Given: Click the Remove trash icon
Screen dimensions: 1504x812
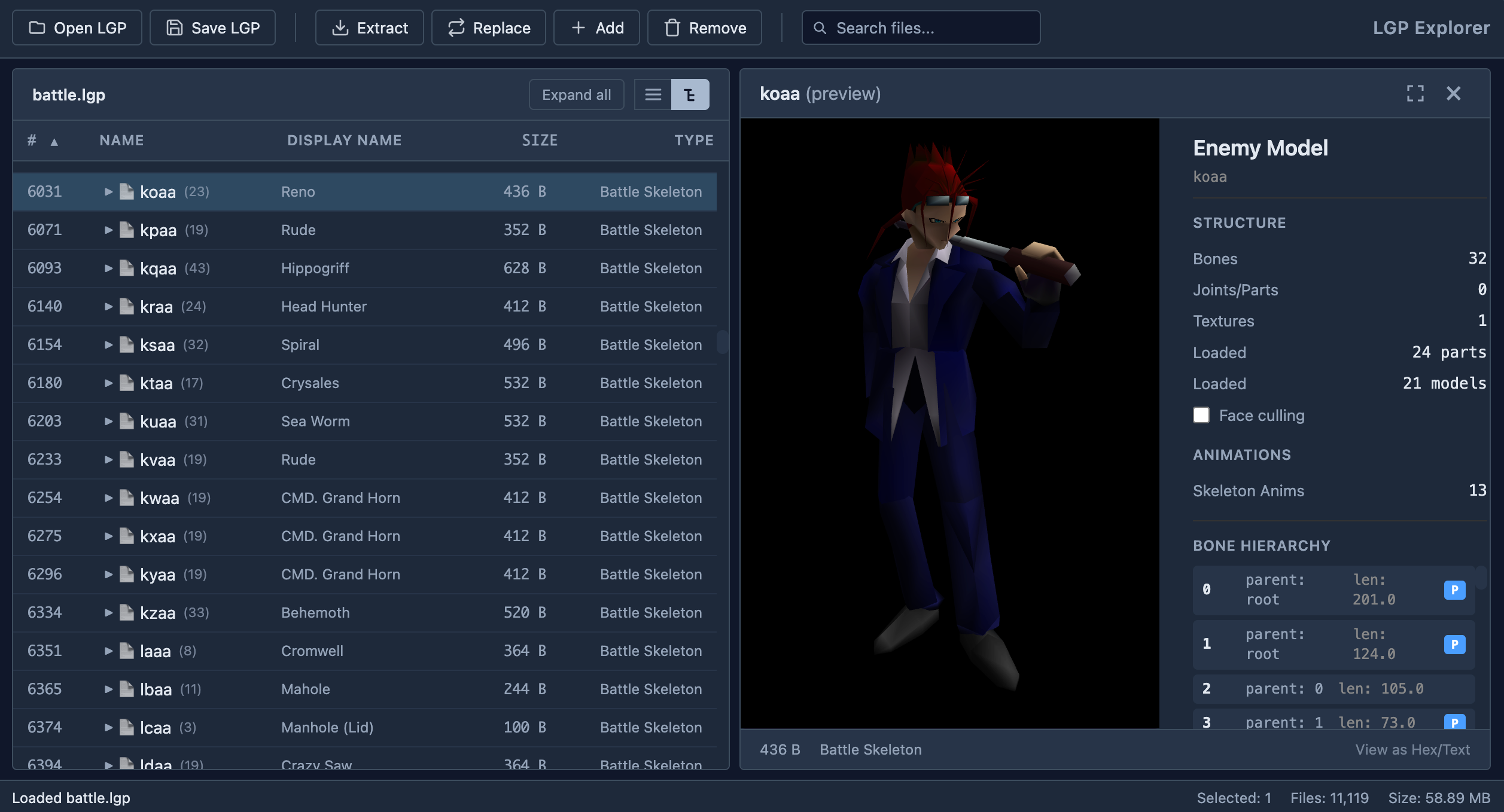Looking at the screenshot, I should [672, 28].
